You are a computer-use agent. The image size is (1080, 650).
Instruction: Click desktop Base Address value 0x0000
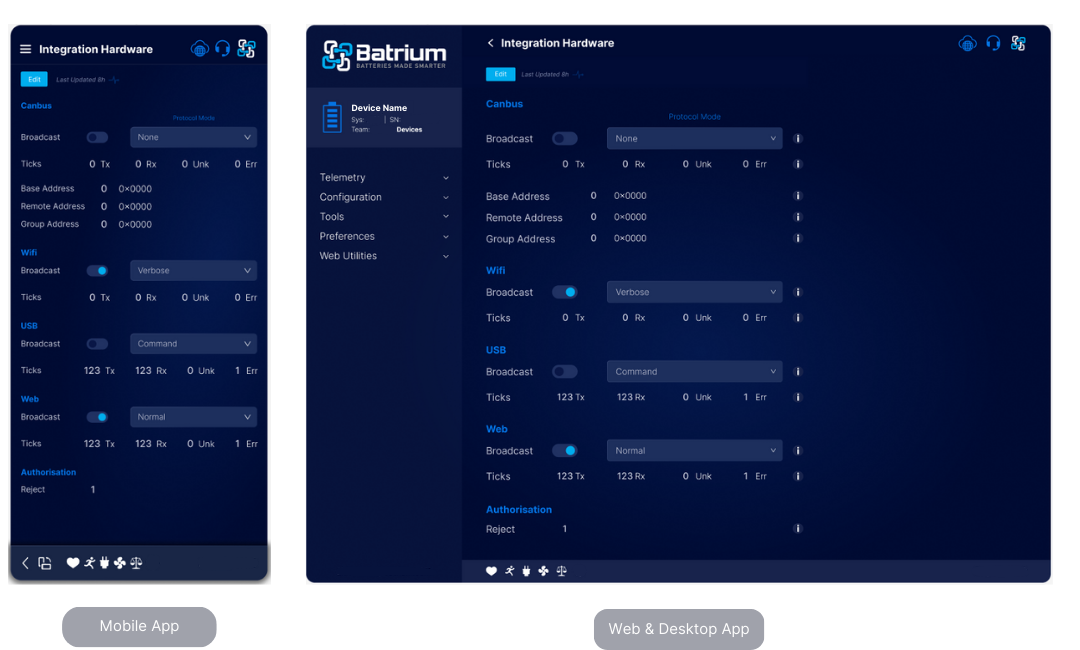tap(630, 196)
